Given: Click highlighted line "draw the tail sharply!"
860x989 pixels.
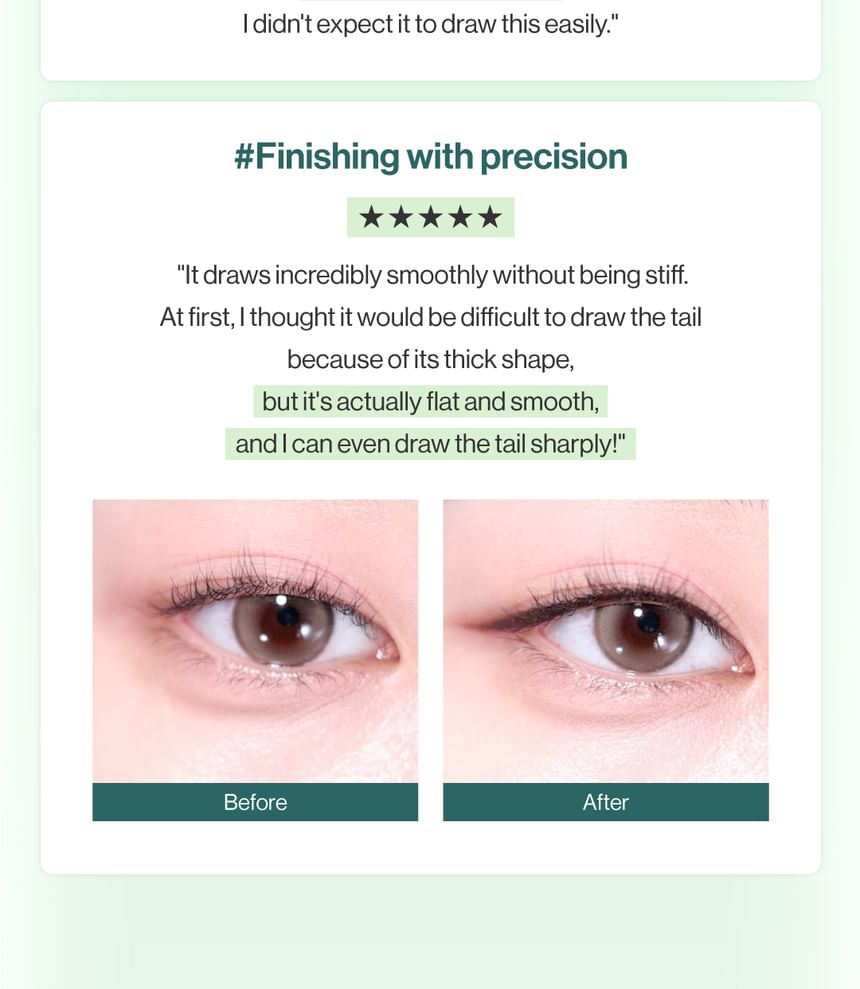Looking at the screenshot, I should 430,443.
